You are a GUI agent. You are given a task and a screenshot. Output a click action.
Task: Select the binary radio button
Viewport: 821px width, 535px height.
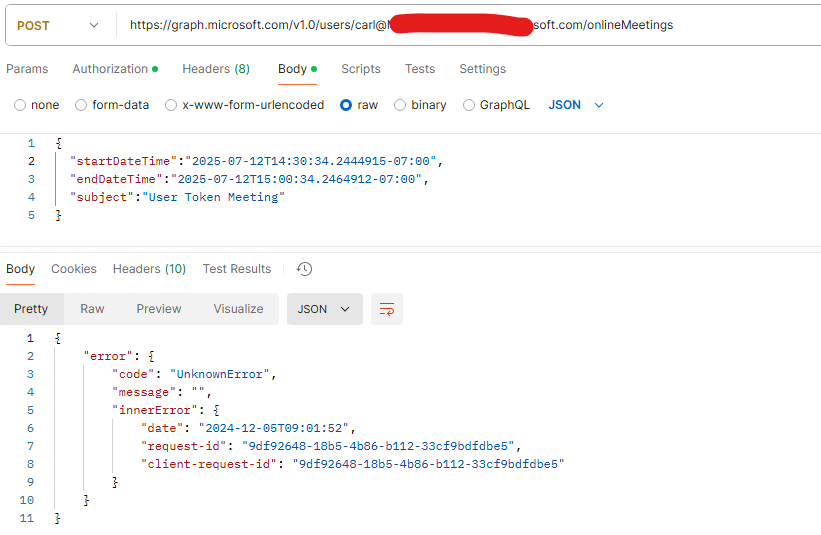tap(400, 105)
